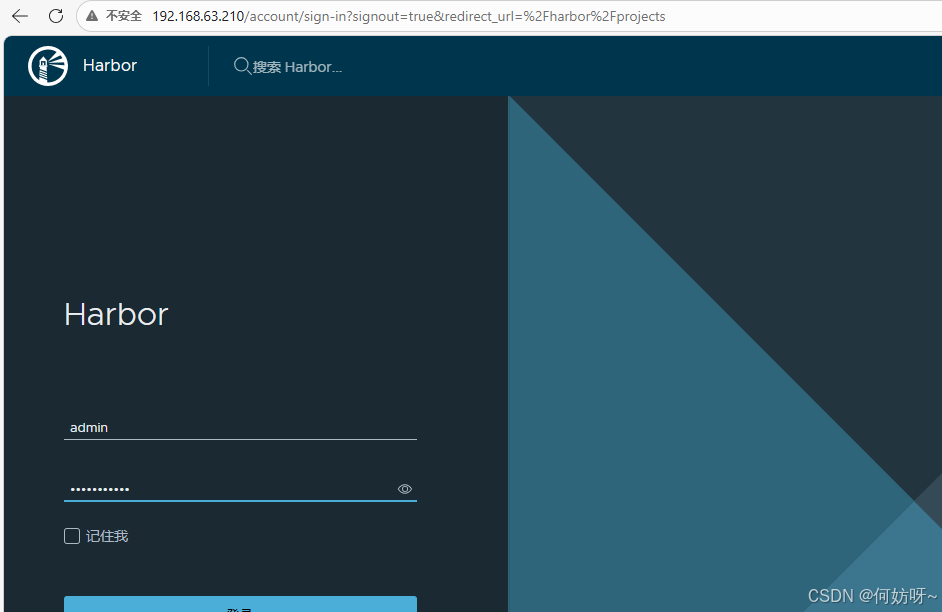The height and width of the screenshot is (612, 942).
Task: Click the 记住我 label text
Action: (x=107, y=536)
